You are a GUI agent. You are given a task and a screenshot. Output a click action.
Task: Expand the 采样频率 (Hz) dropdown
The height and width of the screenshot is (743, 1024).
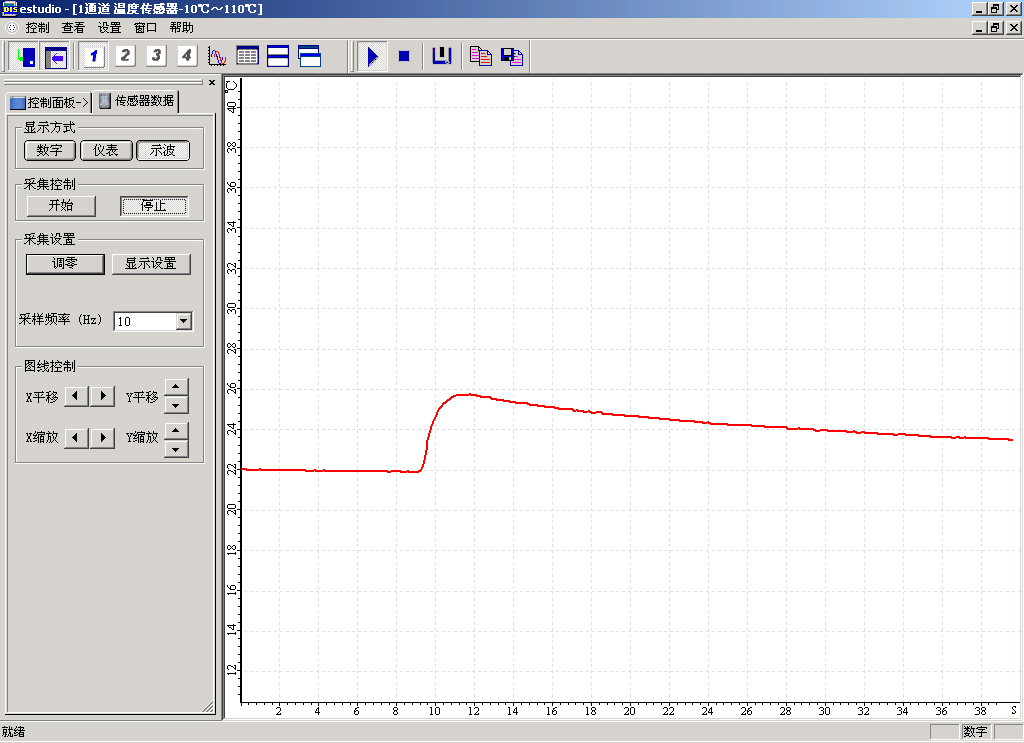[183, 321]
